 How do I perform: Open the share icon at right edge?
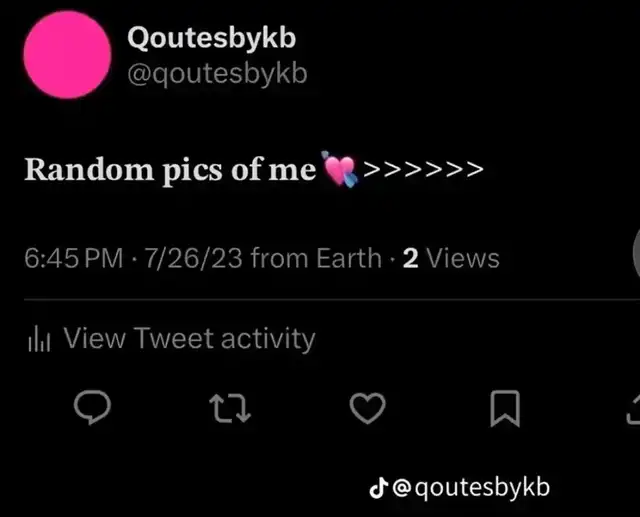[633, 410]
